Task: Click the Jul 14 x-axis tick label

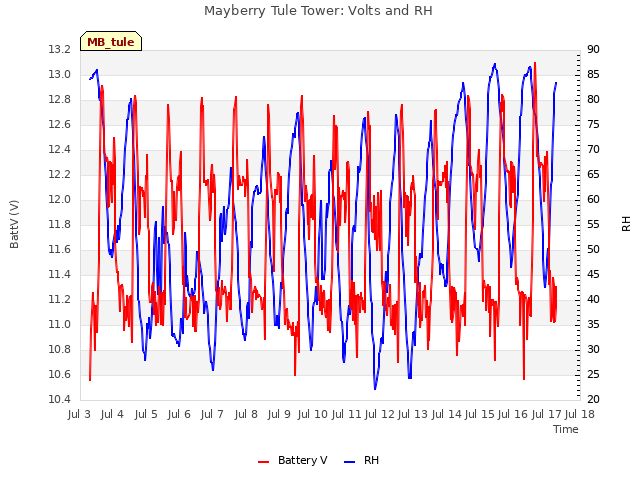Action: (446, 414)
